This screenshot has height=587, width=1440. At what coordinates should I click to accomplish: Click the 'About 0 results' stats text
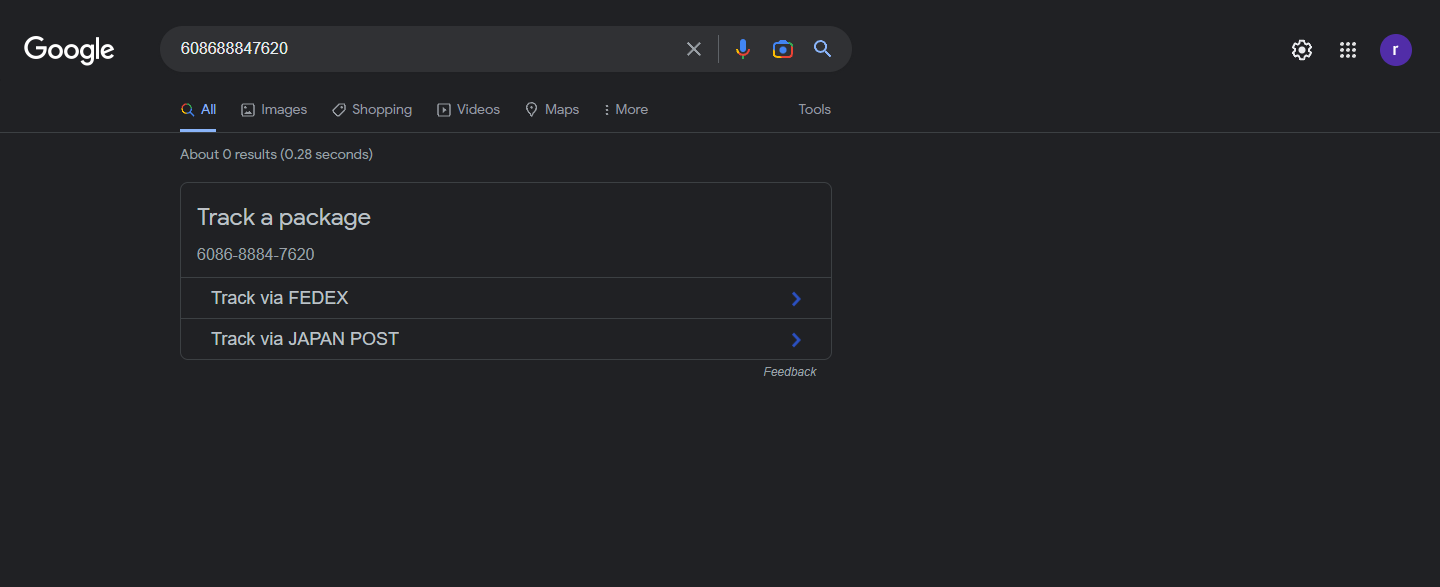pos(276,154)
